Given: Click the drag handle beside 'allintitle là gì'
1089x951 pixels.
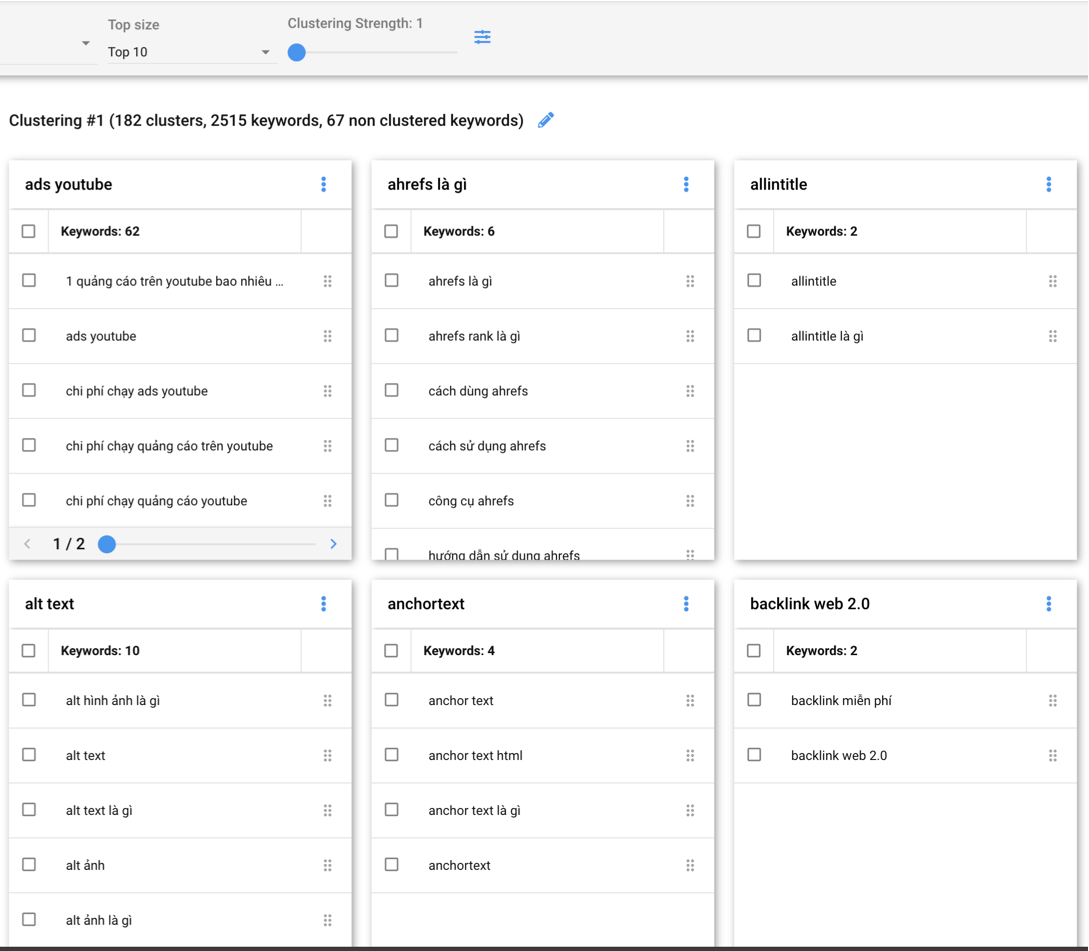Looking at the screenshot, I should point(1053,336).
